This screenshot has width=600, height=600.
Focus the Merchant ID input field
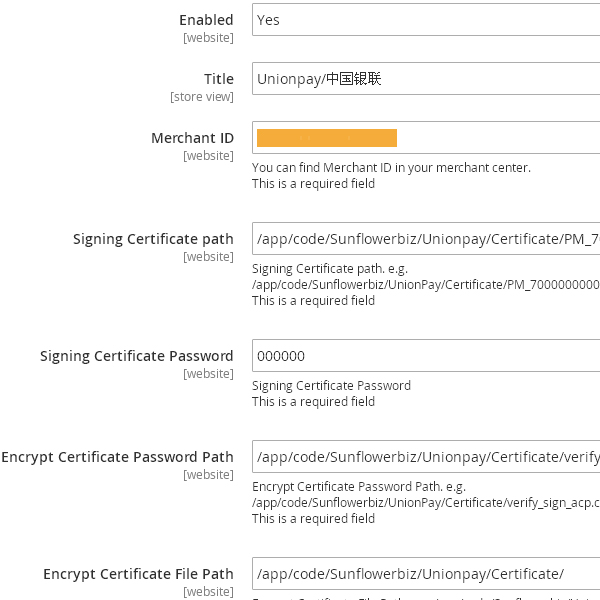point(425,138)
